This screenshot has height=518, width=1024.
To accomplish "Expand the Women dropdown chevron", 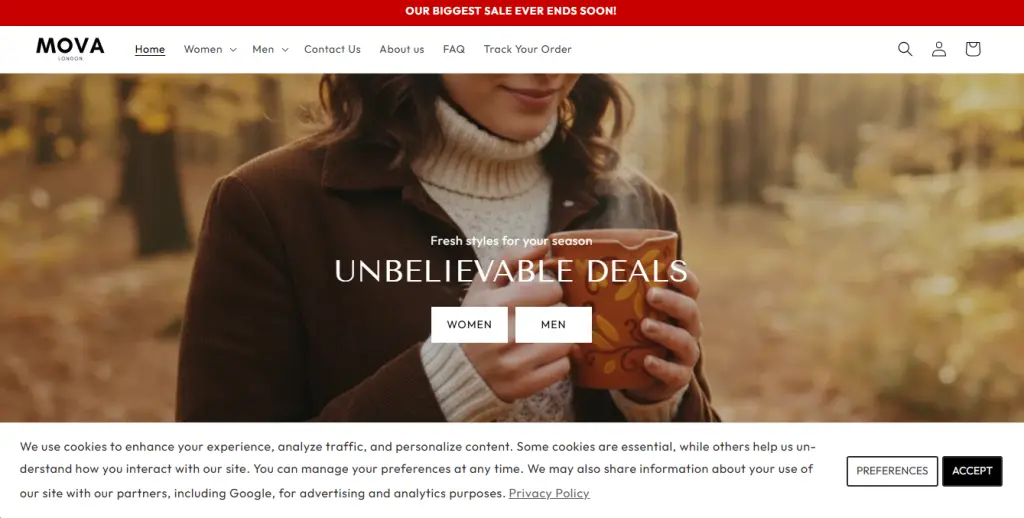I will point(233,50).
